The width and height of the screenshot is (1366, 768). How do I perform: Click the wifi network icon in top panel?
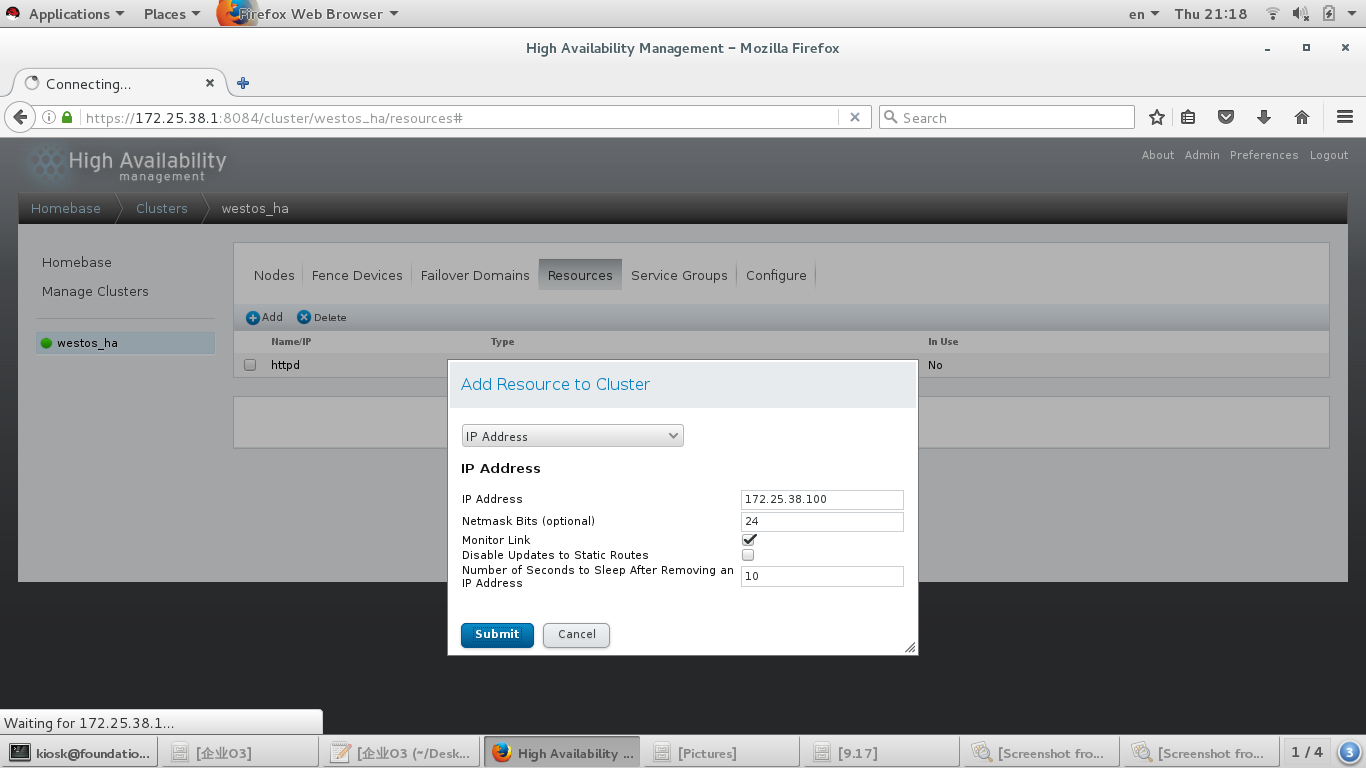point(1273,14)
